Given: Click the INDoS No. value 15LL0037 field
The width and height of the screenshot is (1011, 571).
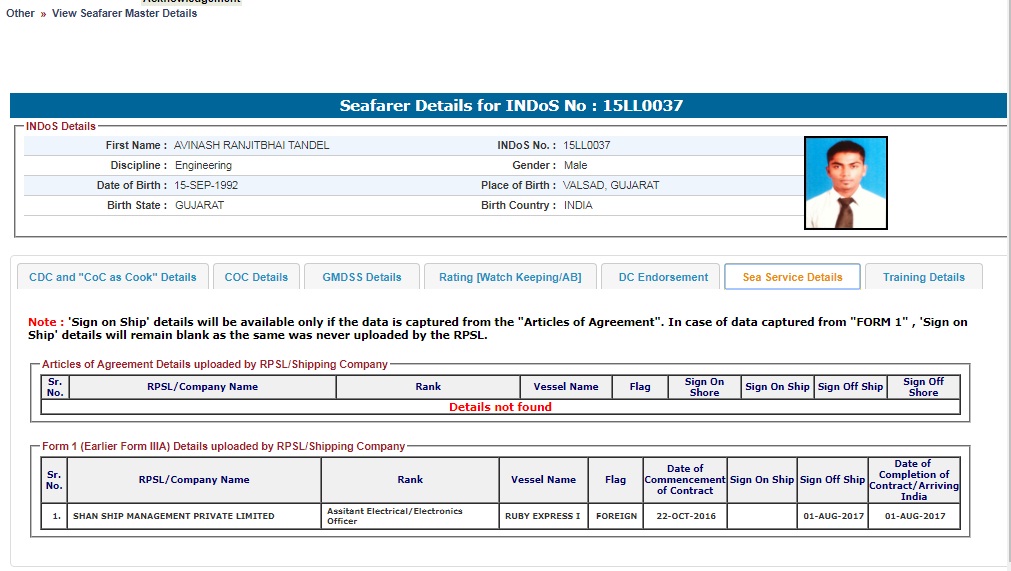Looking at the screenshot, I should [586, 145].
